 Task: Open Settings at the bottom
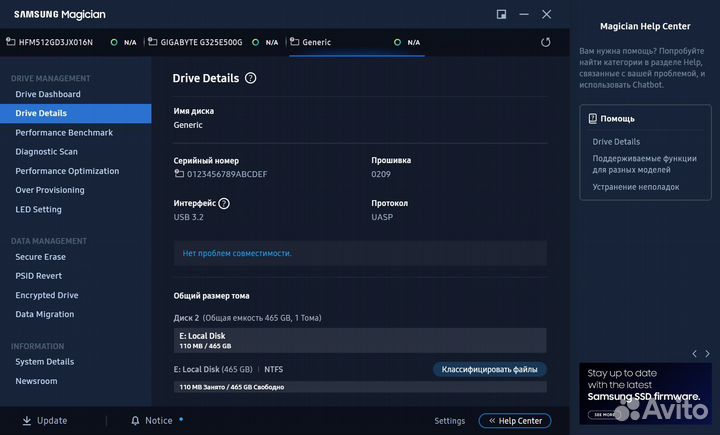pos(450,421)
